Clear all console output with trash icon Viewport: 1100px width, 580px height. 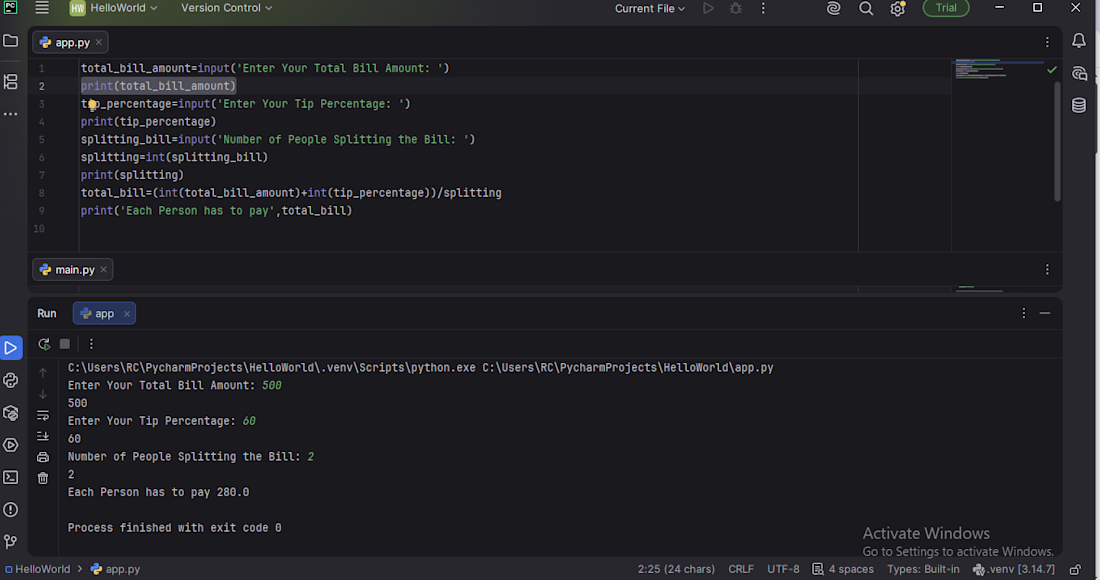click(43, 478)
